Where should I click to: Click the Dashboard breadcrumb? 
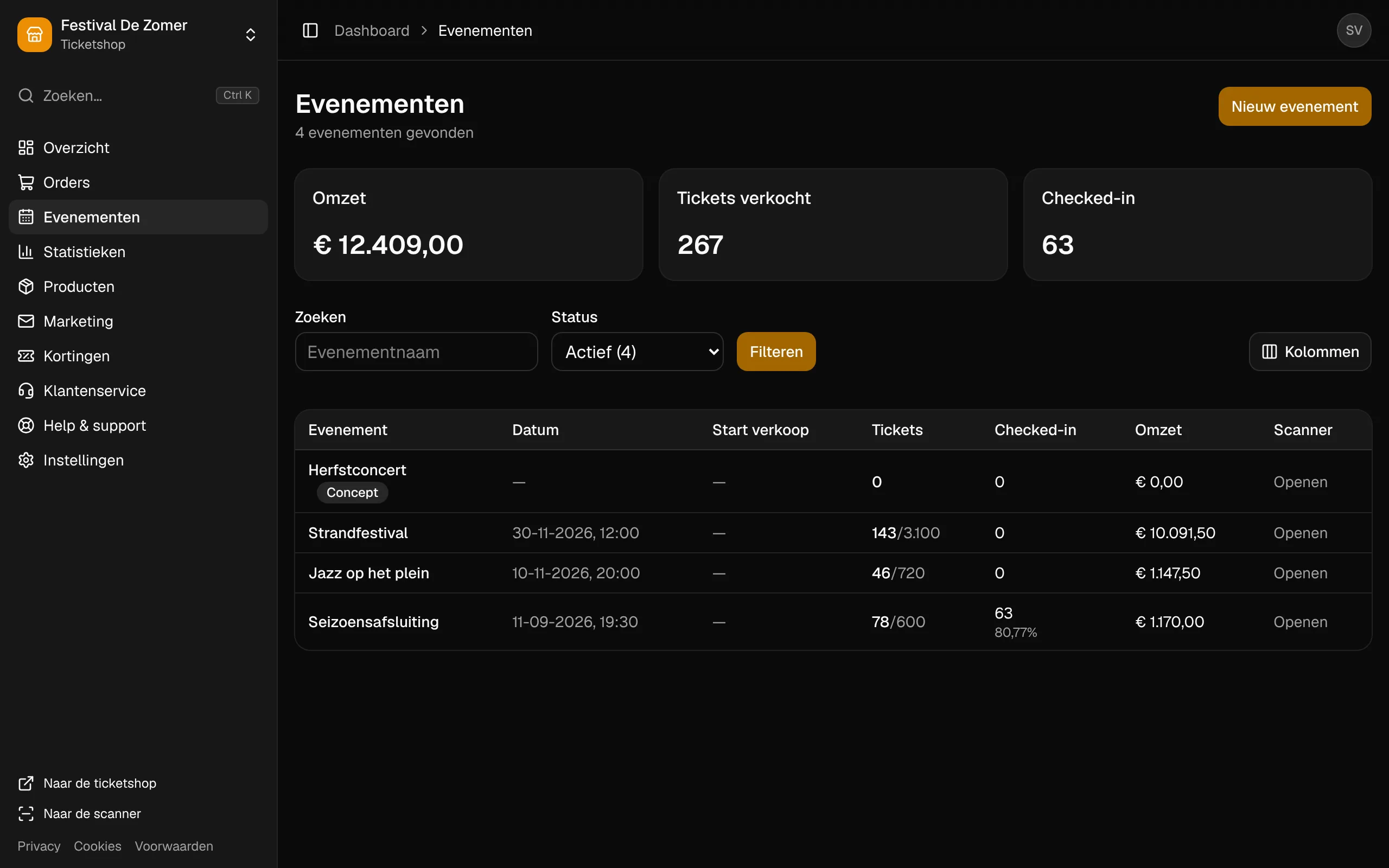pyautogui.click(x=372, y=30)
